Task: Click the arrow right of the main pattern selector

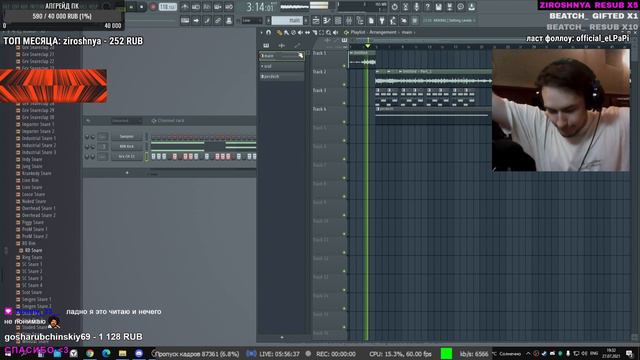Action: (x=306, y=20)
